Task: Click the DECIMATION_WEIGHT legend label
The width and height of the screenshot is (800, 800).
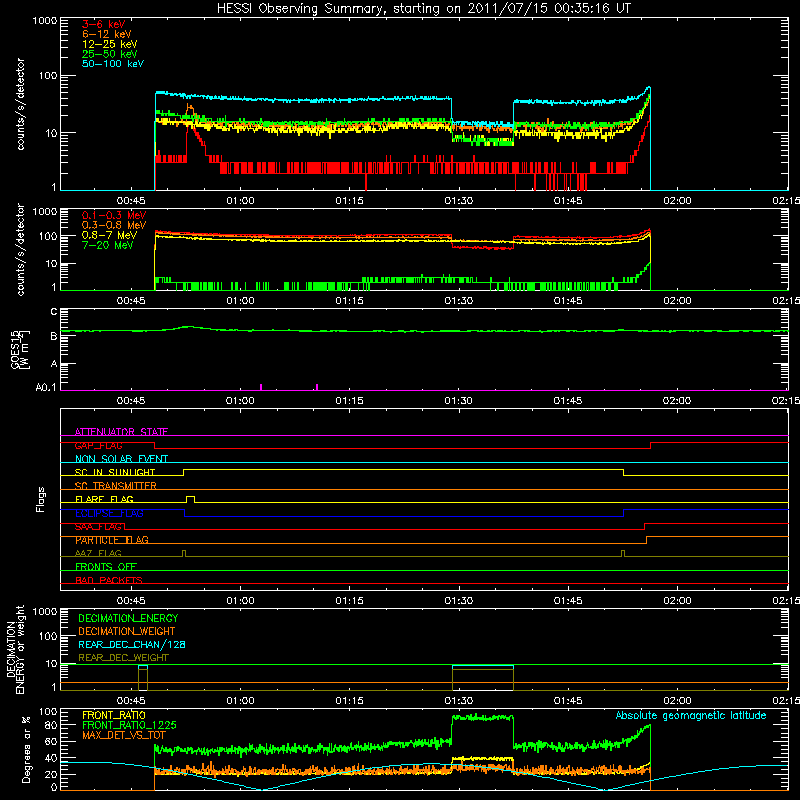Action: 127,631
